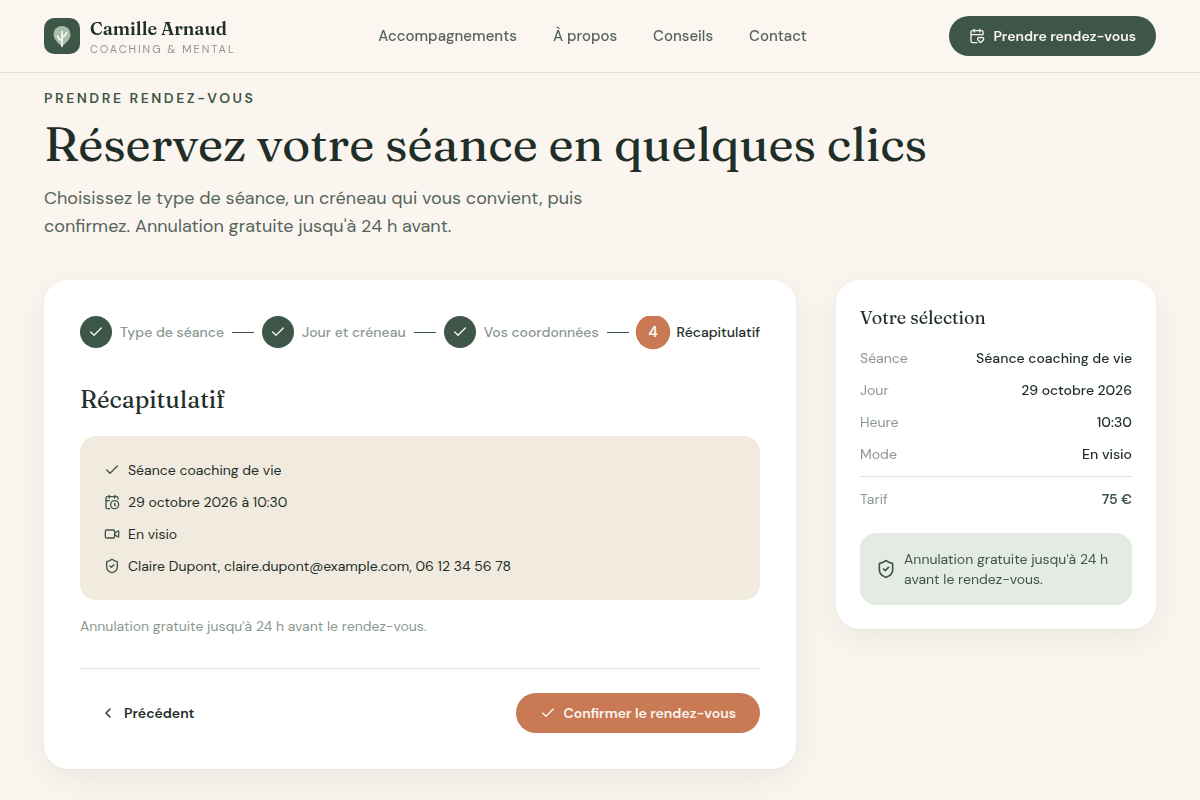Select the Type de séance step label

(172, 332)
